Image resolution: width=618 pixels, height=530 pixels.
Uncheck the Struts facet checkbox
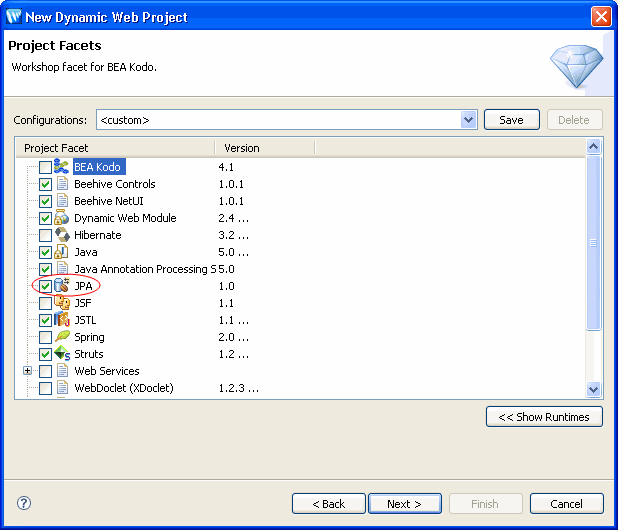tap(45, 354)
